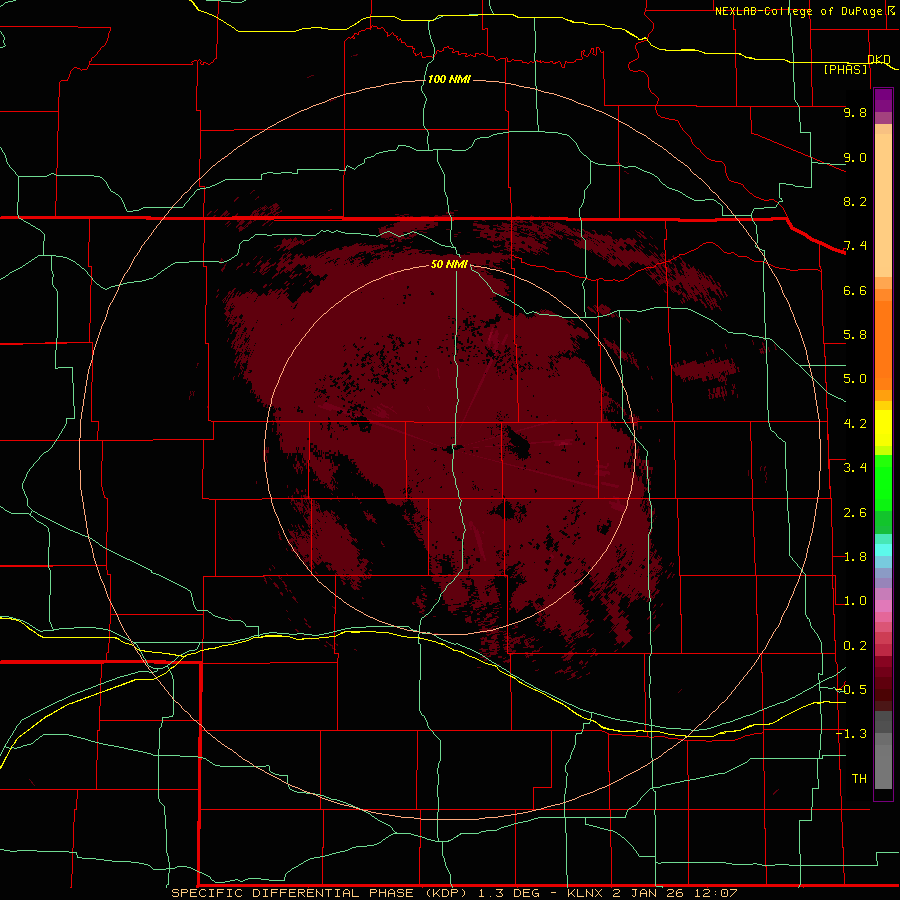Click the gray swatch on color bar
This screenshot has width=900, height=900.
click(883, 767)
